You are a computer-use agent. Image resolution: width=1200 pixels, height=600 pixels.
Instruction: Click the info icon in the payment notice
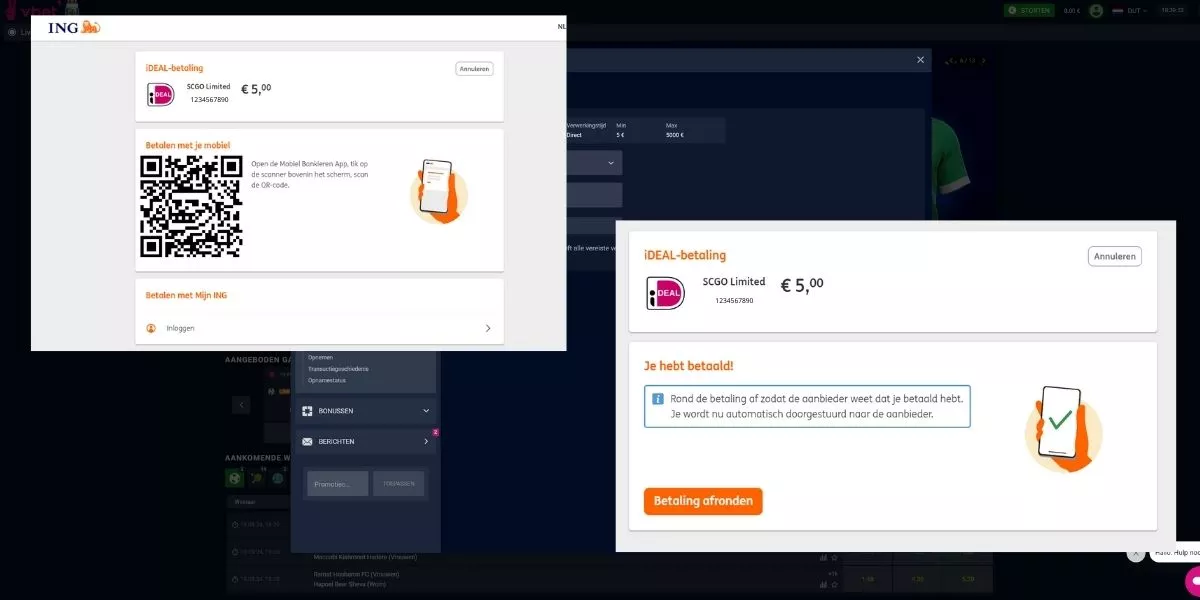pos(658,398)
